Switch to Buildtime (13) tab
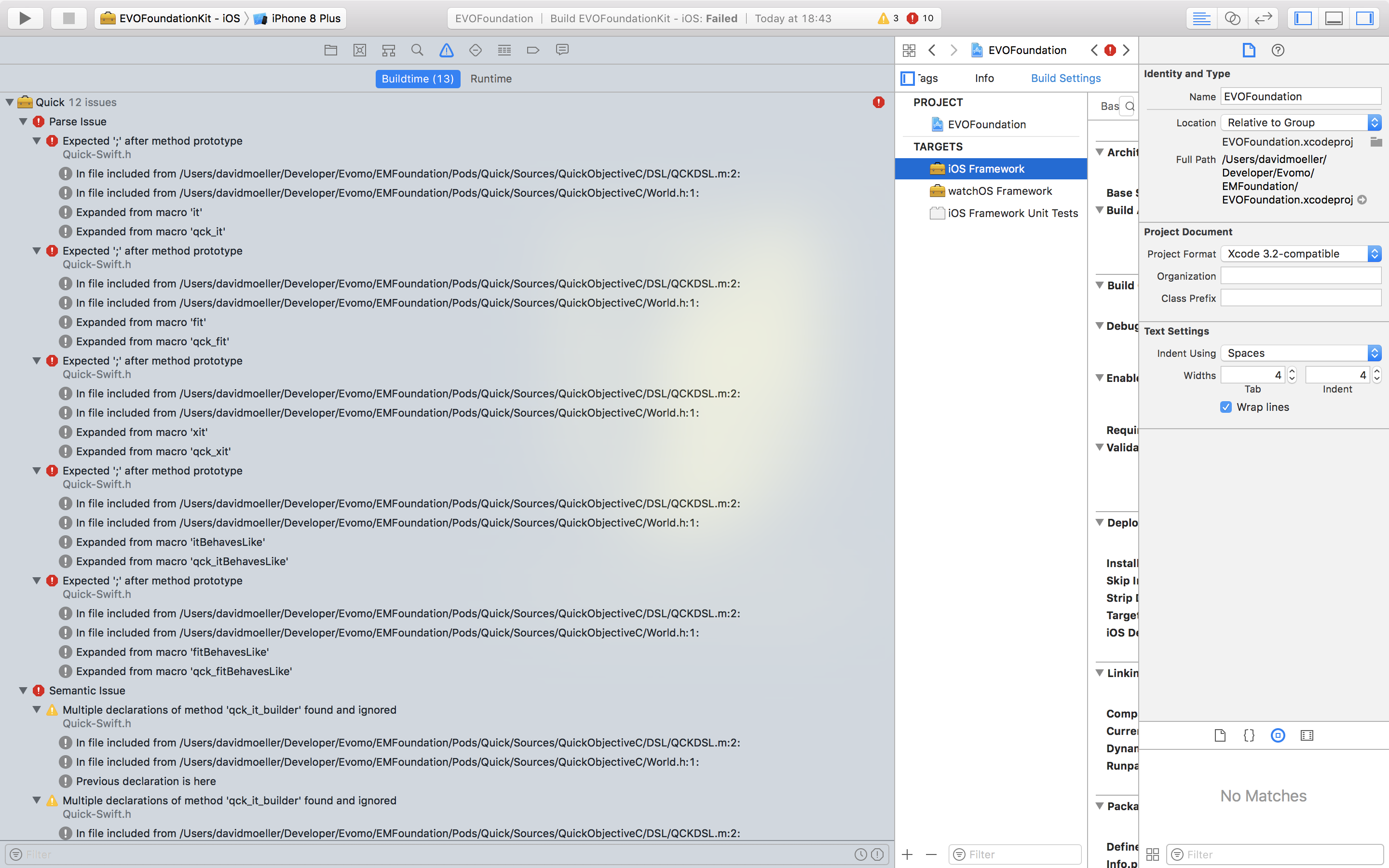Image resolution: width=1389 pixels, height=868 pixels. 418,79
